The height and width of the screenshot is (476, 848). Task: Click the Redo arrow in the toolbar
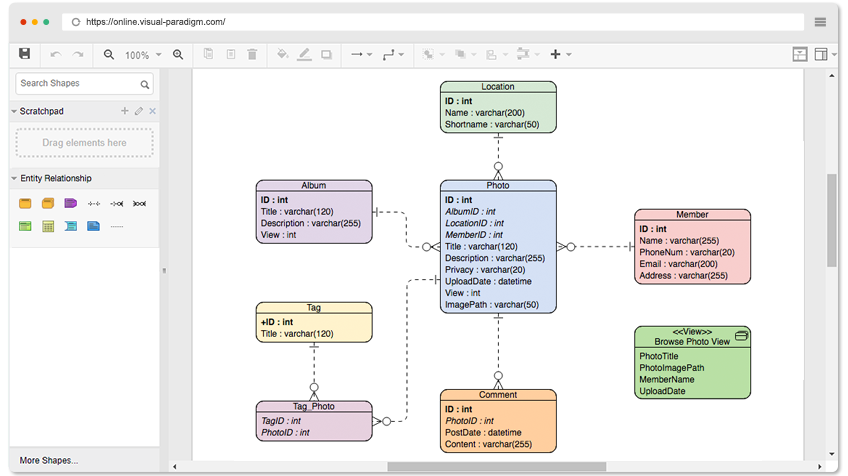point(78,54)
